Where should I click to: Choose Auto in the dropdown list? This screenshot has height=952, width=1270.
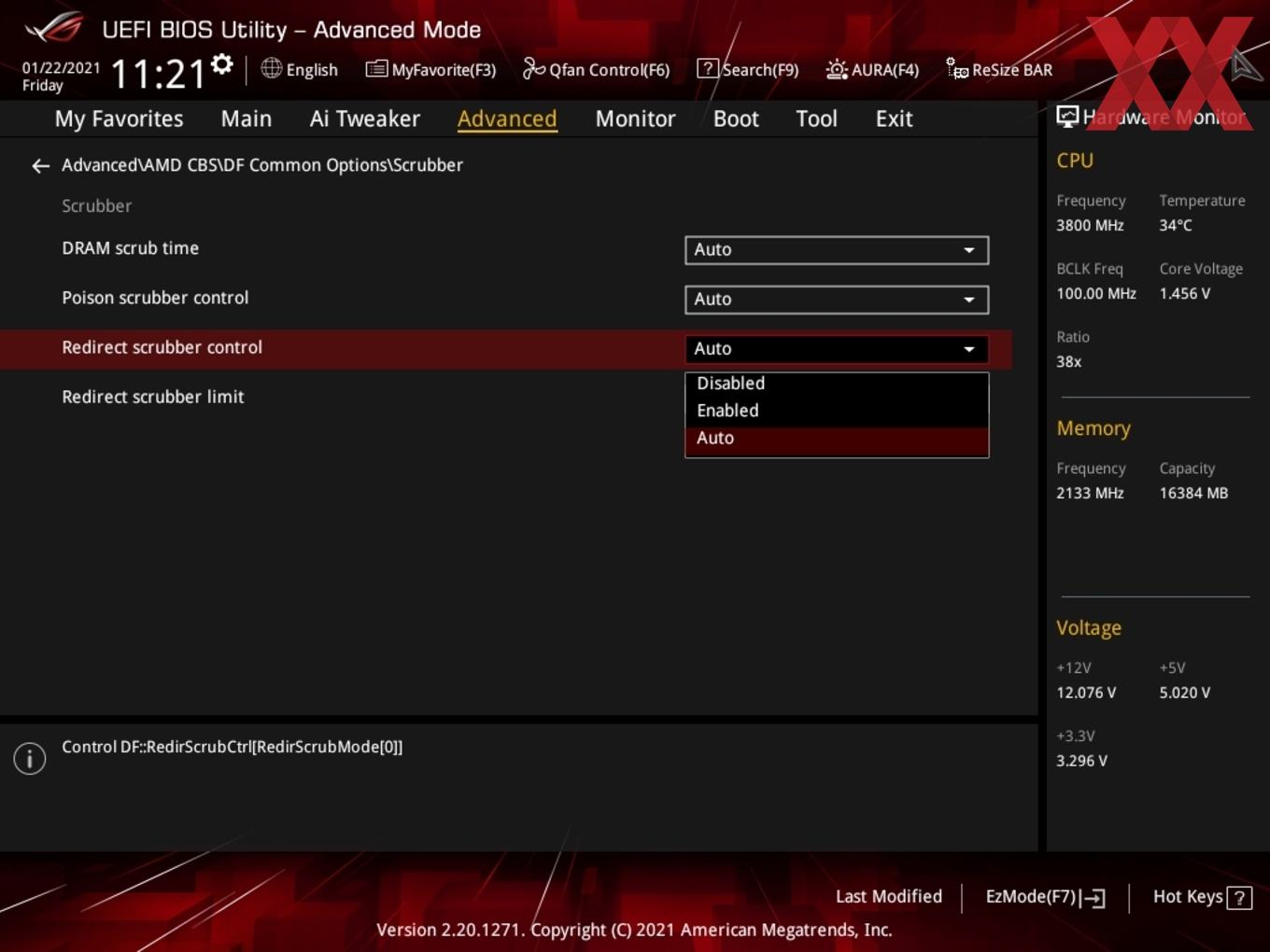coord(837,439)
